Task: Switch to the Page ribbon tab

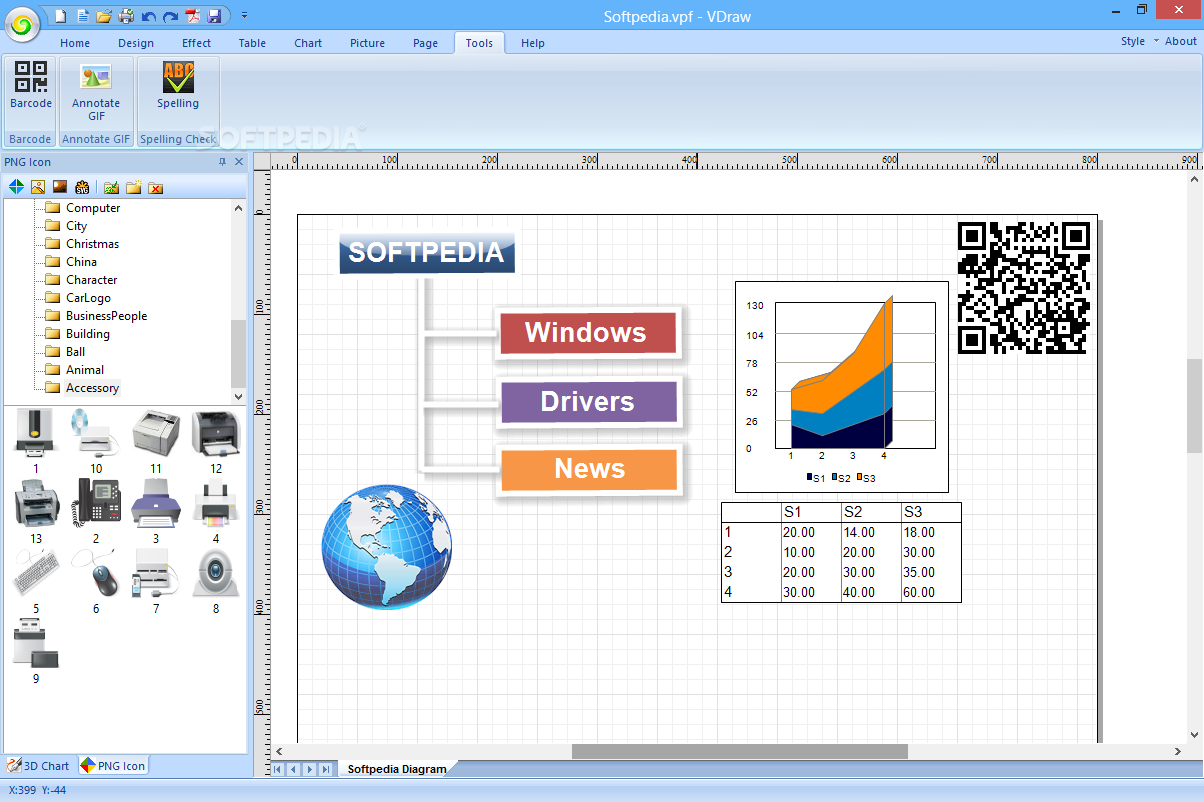Action: (x=426, y=43)
